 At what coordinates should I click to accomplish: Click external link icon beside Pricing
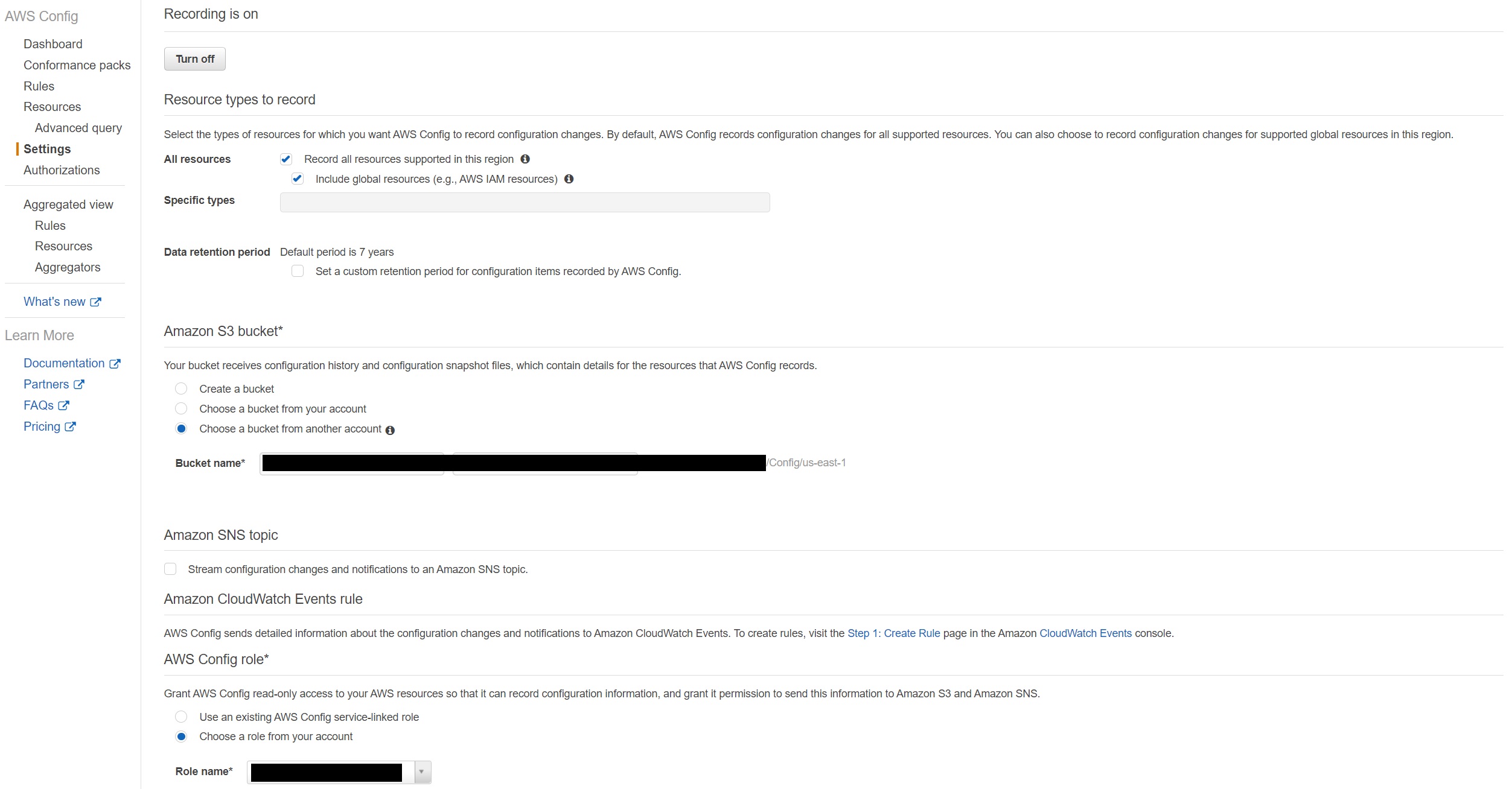click(x=70, y=427)
